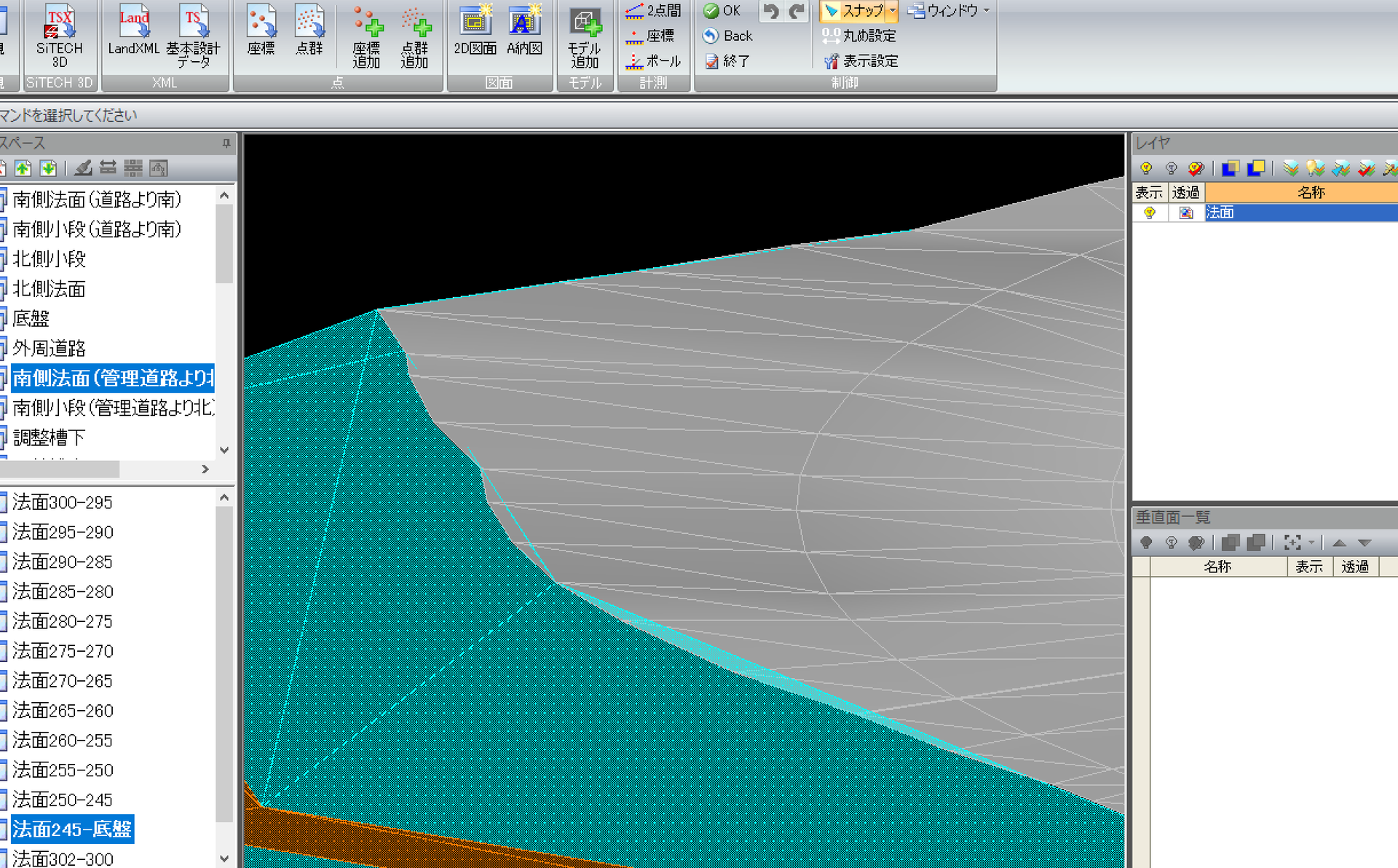The image size is (1398, 868).
Task: Click the 名称 header in レイヤ panel
Action: coord(1301,192)
